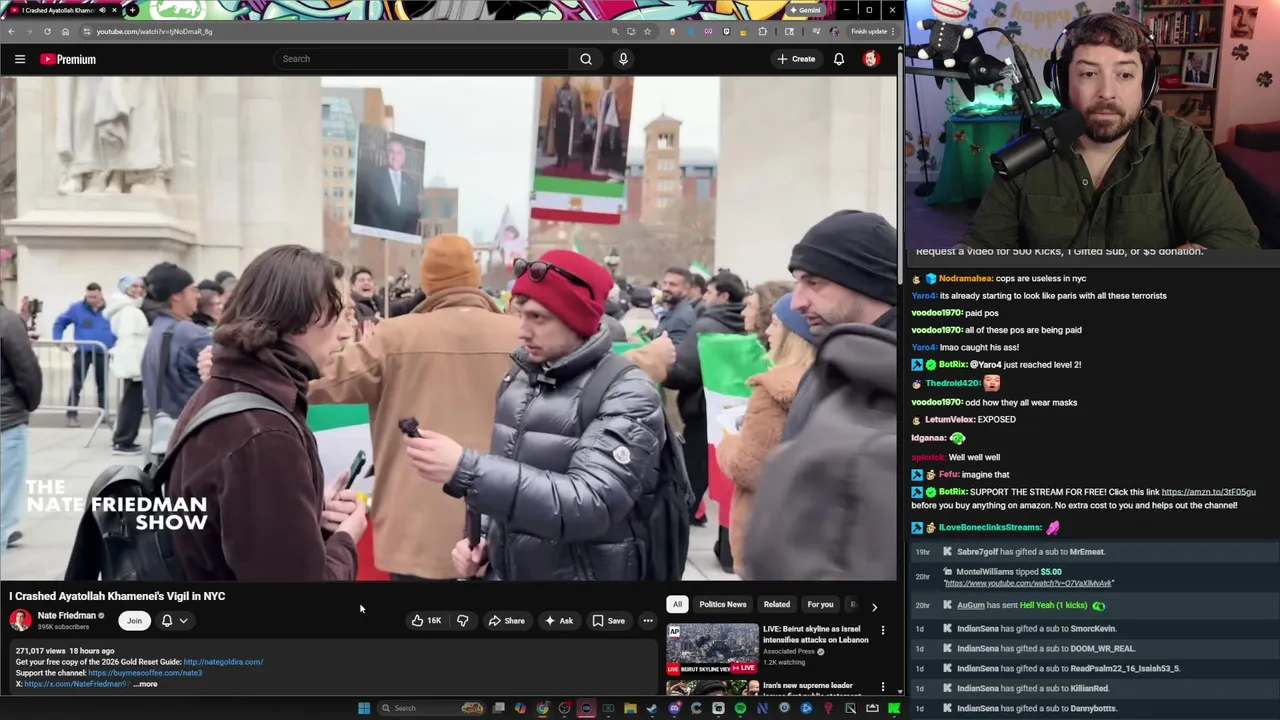Open the nategoldira.com link in description
Image resolution: width=1280 pixels, height=720 pixels.
tap(223, 662)
